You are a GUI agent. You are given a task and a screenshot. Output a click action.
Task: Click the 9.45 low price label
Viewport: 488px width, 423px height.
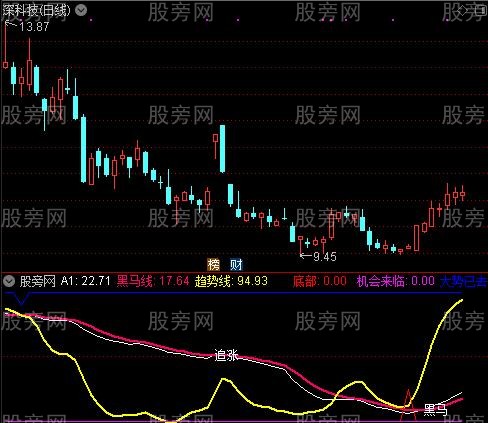[325, 257]
